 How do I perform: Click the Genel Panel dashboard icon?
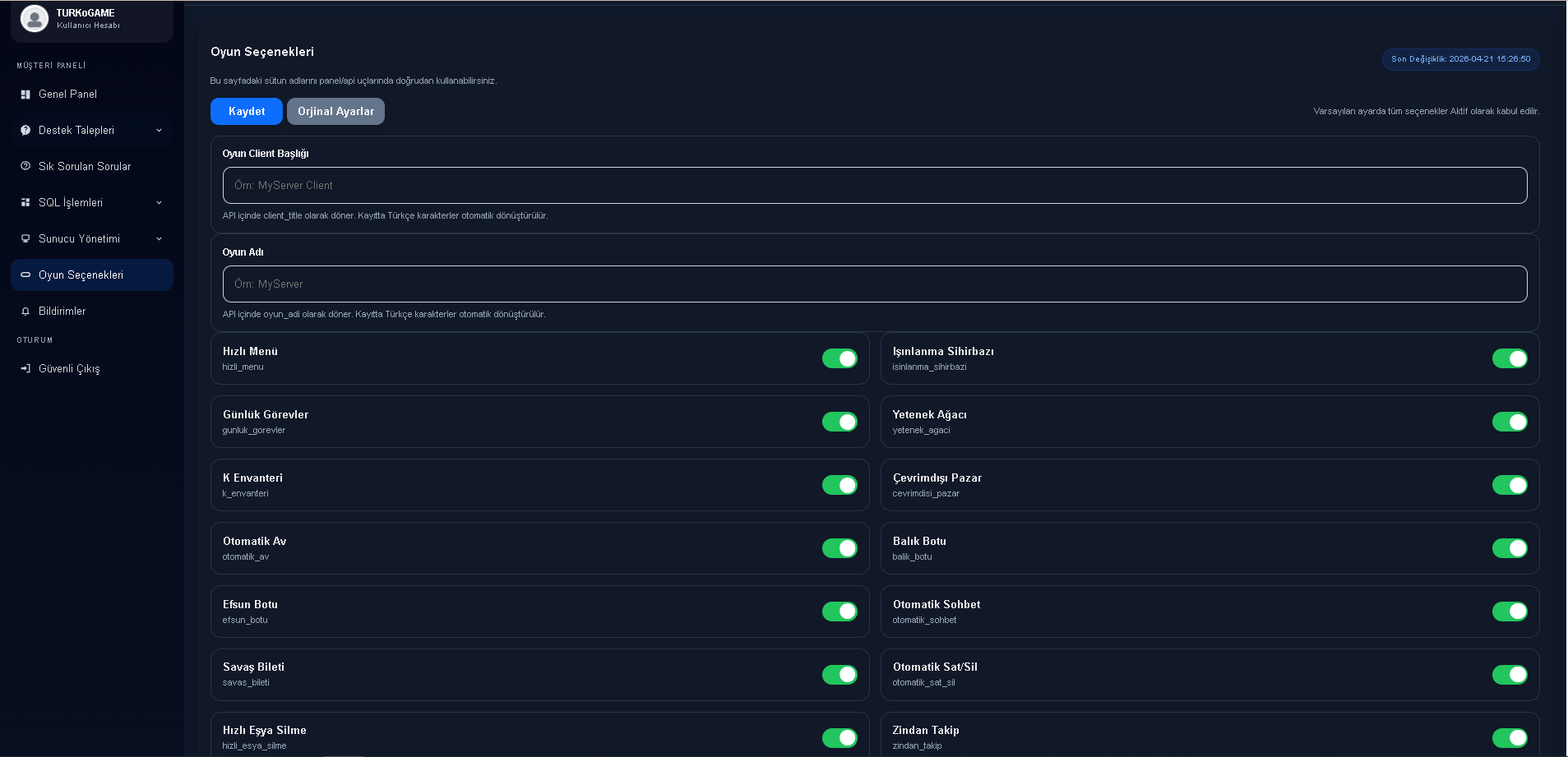(25, 95)
